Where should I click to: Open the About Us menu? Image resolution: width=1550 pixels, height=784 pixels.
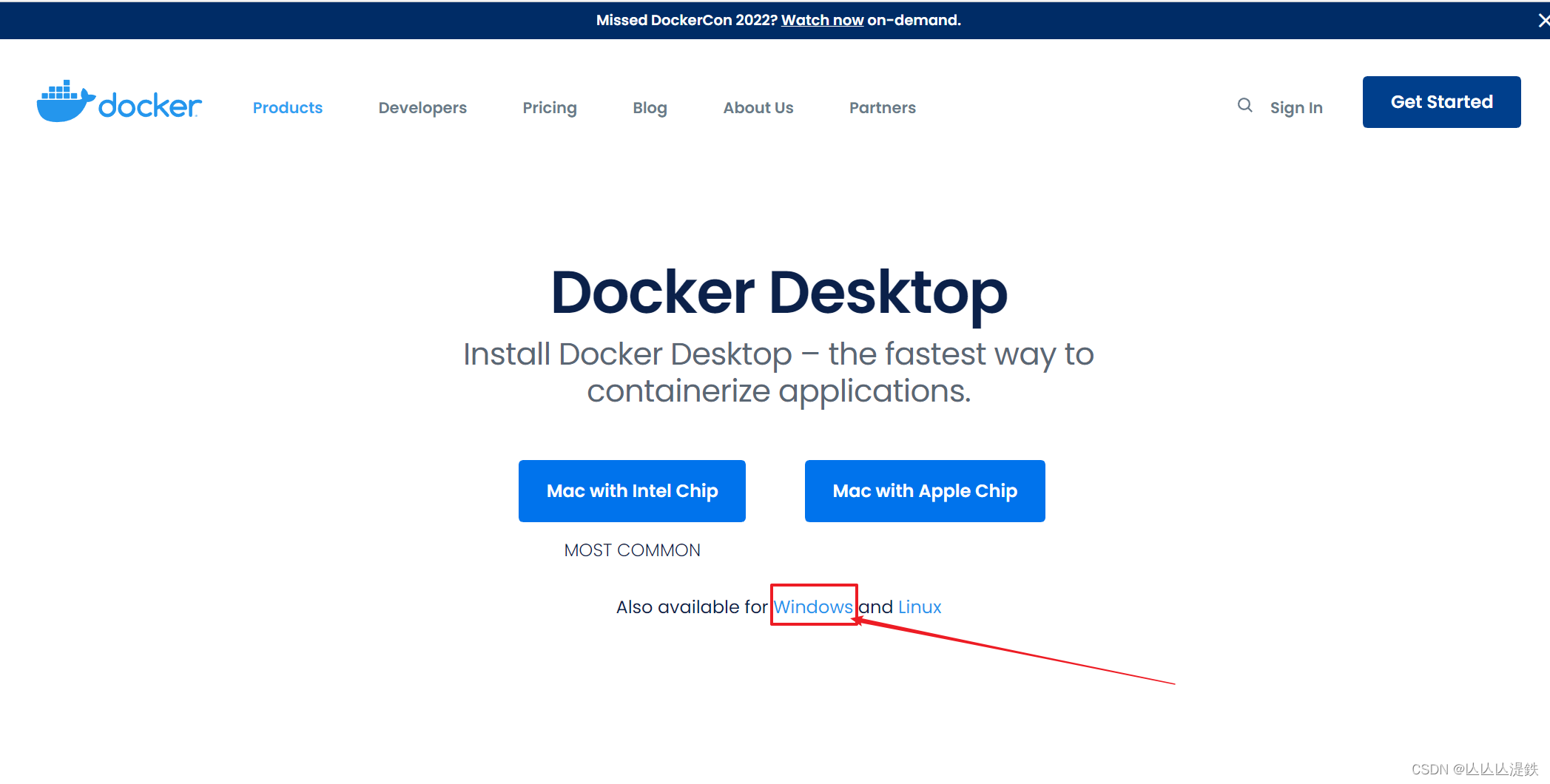pos(758,108)
